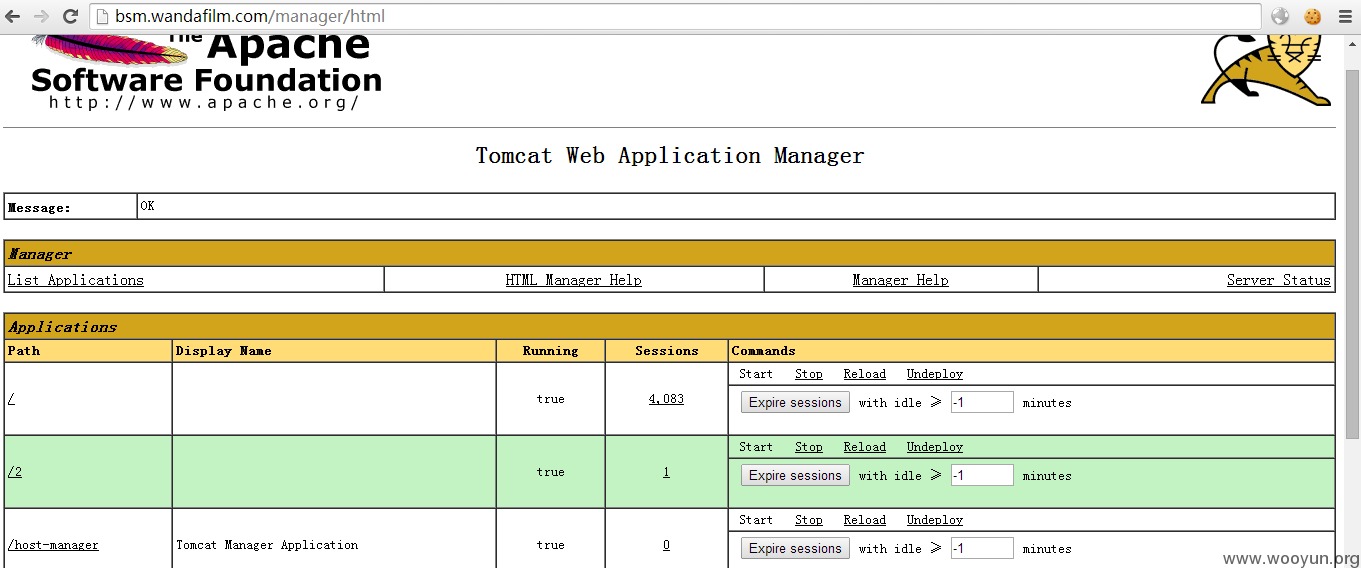The width and height of the screenshot is (1361, 568).
Task: Click the Sessions column header
Action: coord(666,351)
